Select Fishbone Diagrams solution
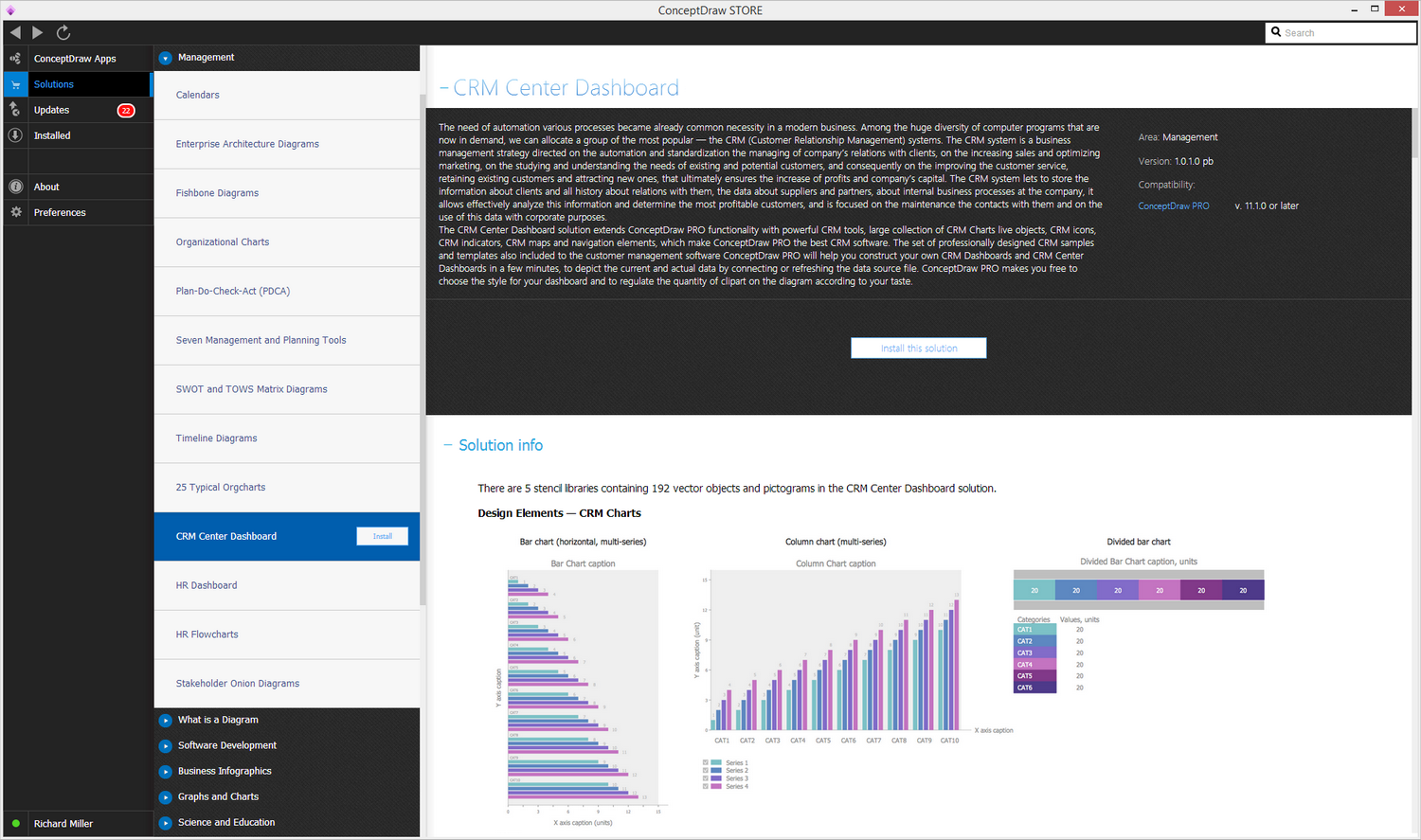 click(x=287, y=193)
